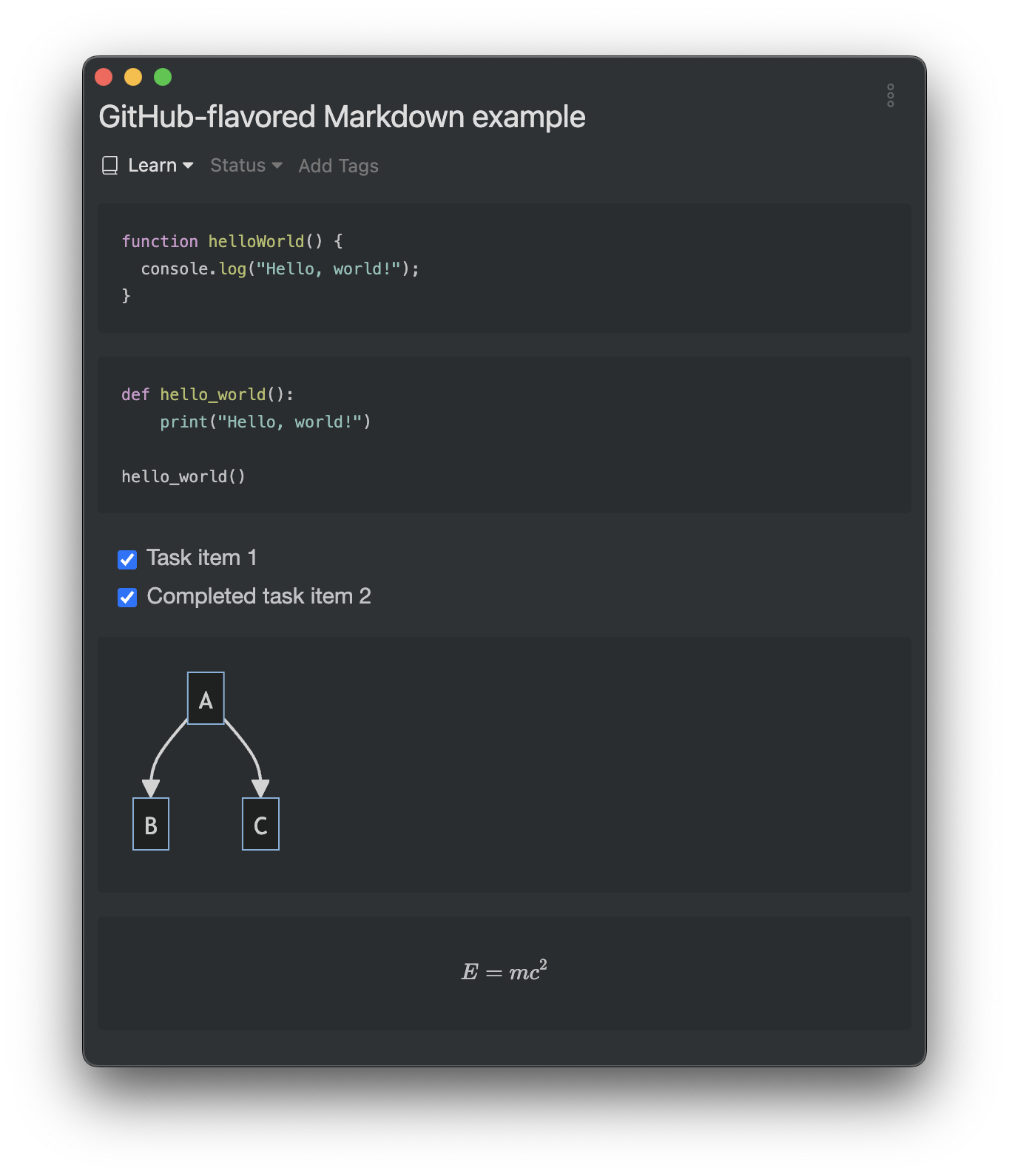Close the window with the red button
Image resolution: width=1009 pixels, height=1176 pixels.
point(104,77)
